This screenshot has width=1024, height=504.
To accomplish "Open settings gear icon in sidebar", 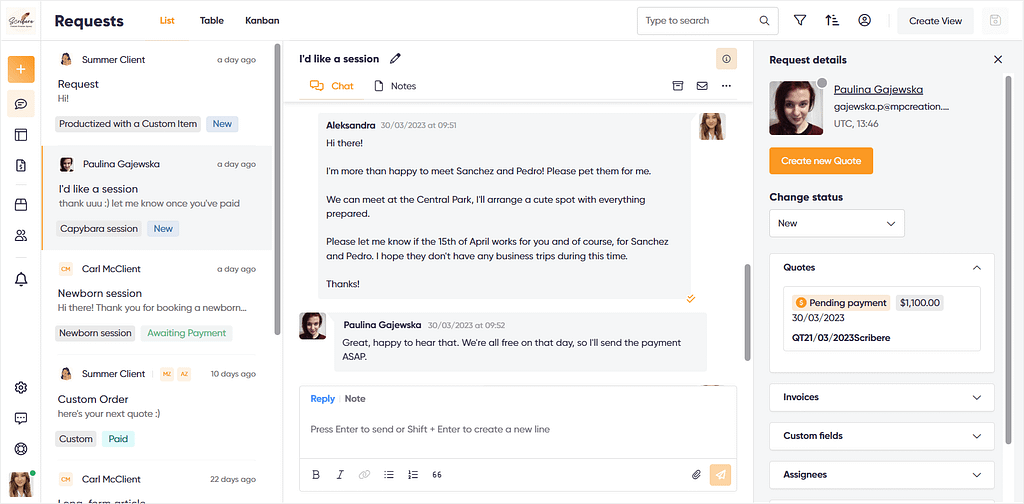I will point(21,388).
